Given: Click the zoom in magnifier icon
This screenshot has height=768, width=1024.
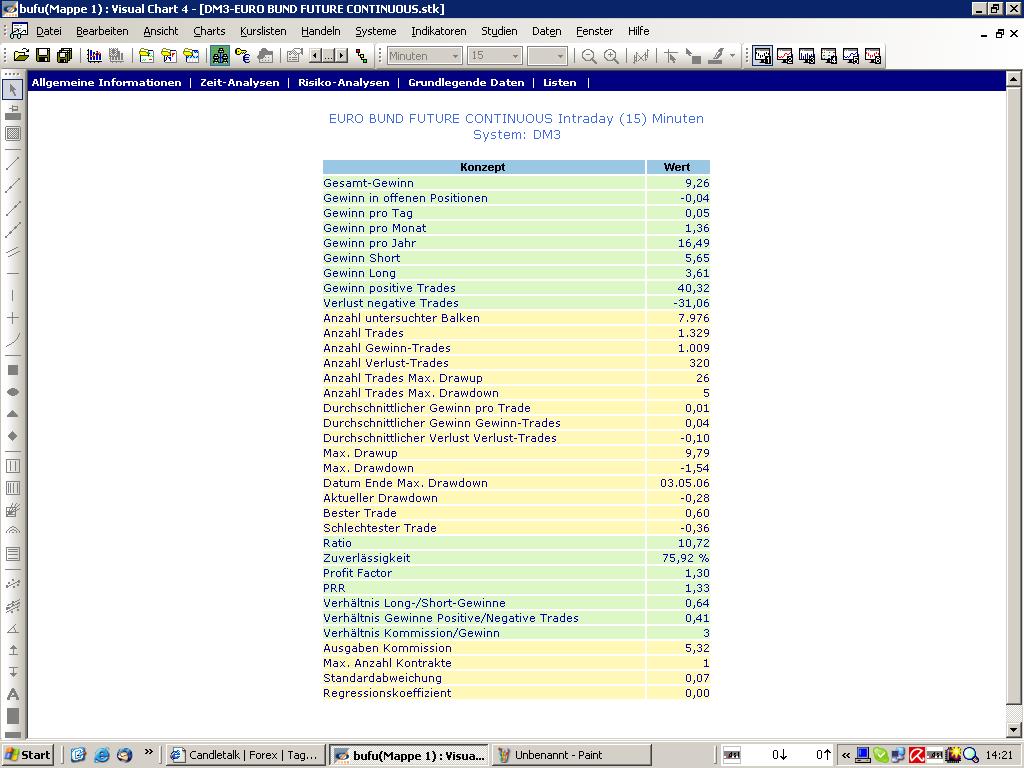Looking at the screenshot, I should tap(611, 56).
